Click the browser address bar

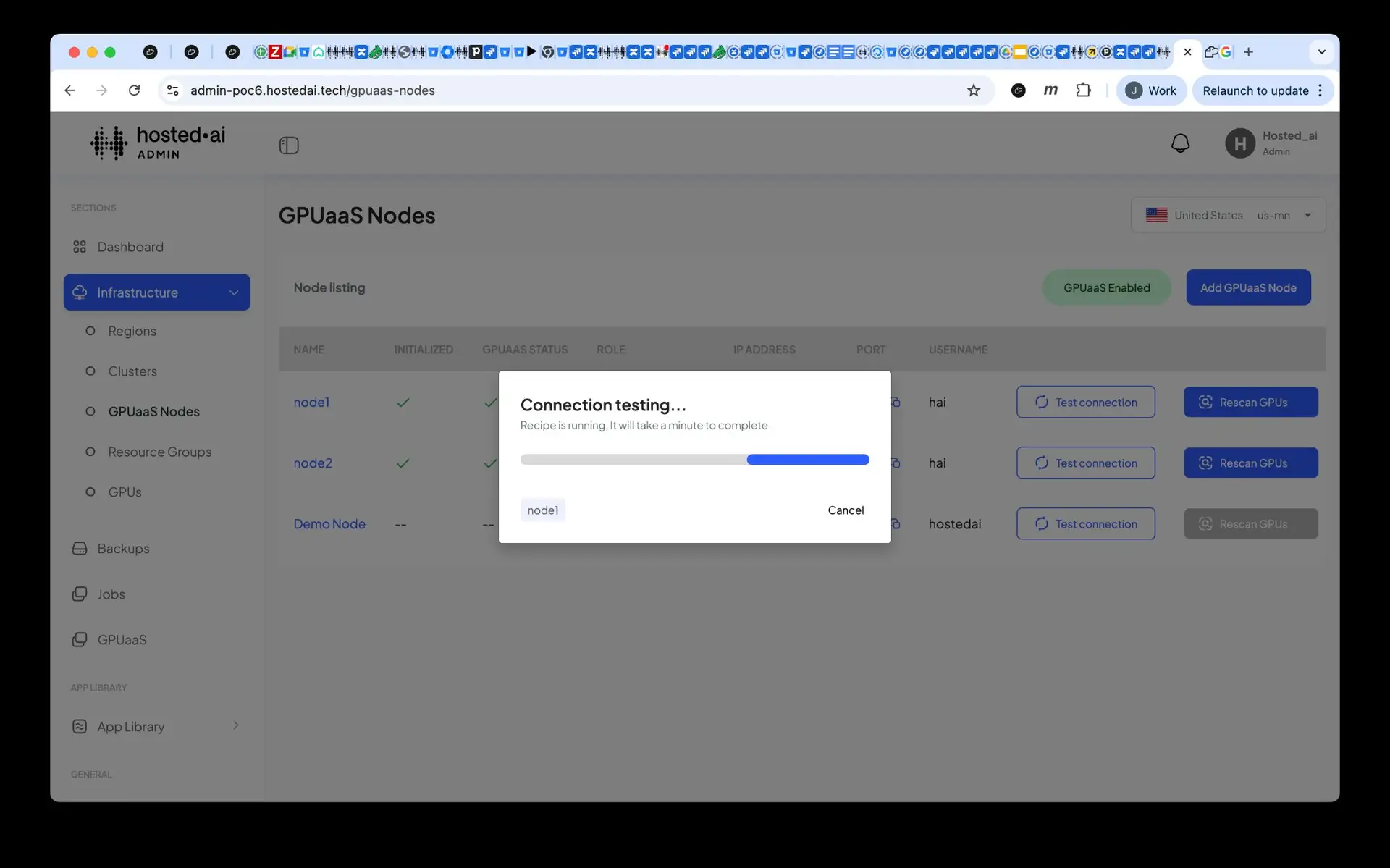(507, 90)
